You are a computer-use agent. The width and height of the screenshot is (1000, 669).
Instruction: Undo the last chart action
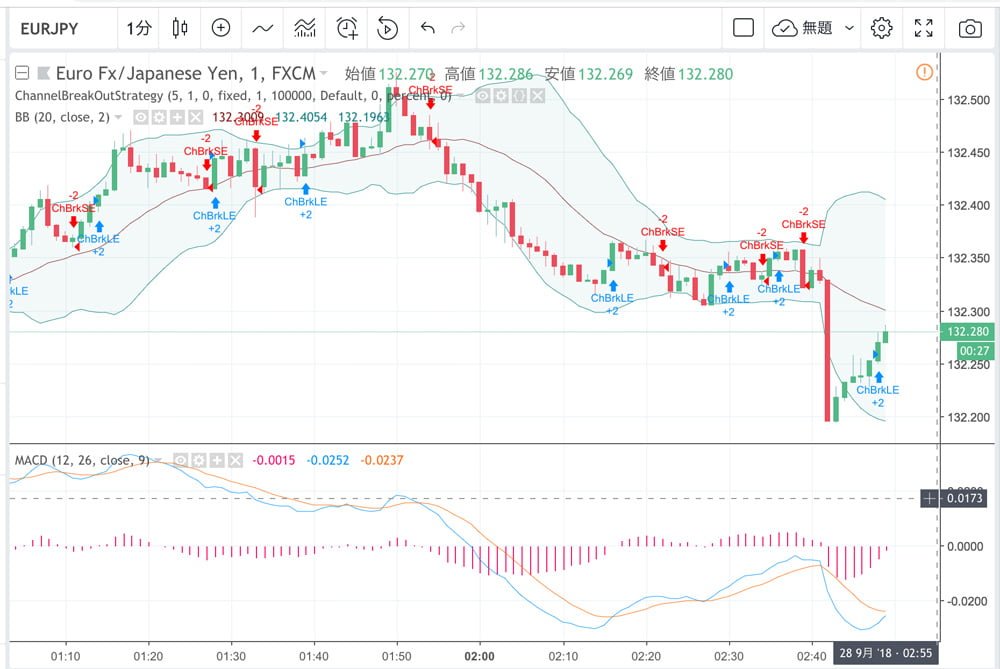pos(428,29)
